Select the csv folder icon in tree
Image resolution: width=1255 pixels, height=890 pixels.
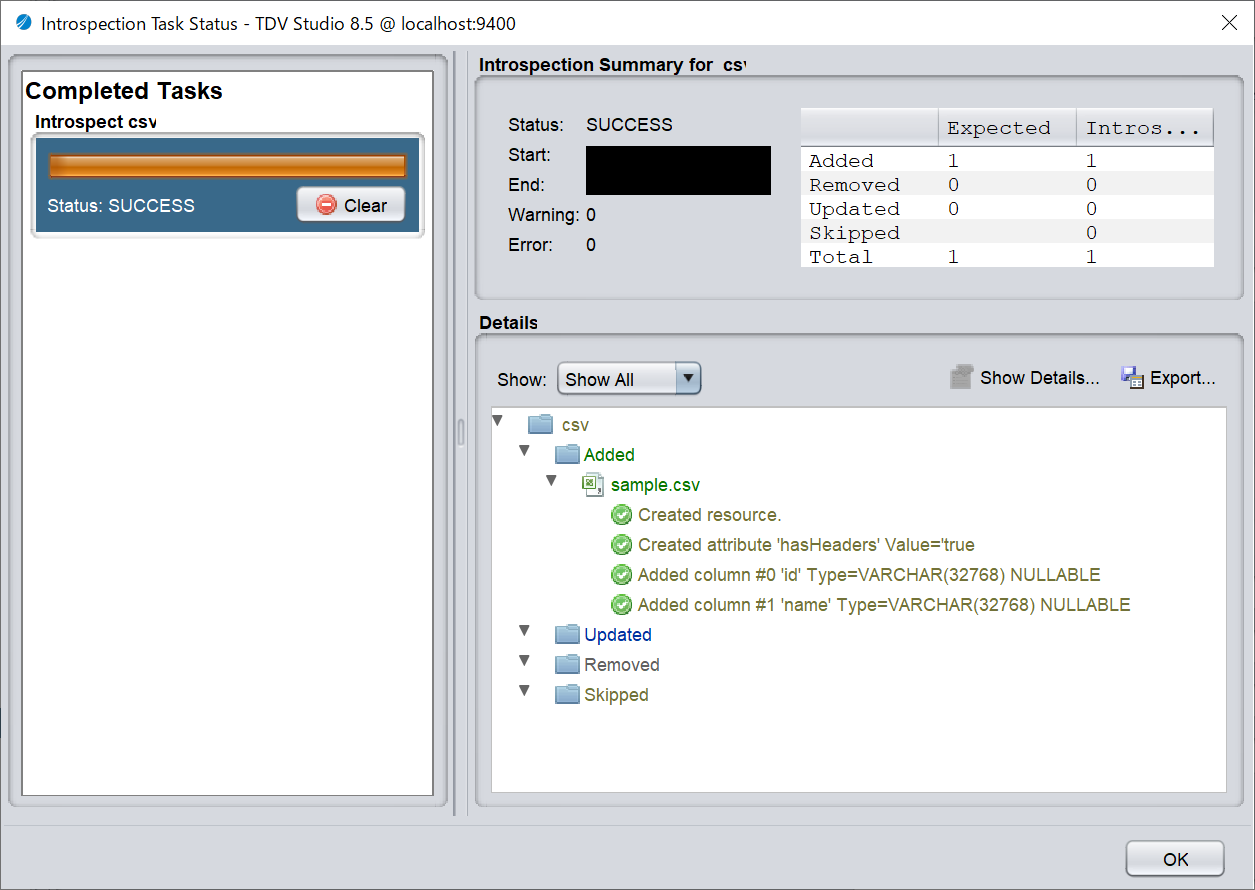click(540, 424)
